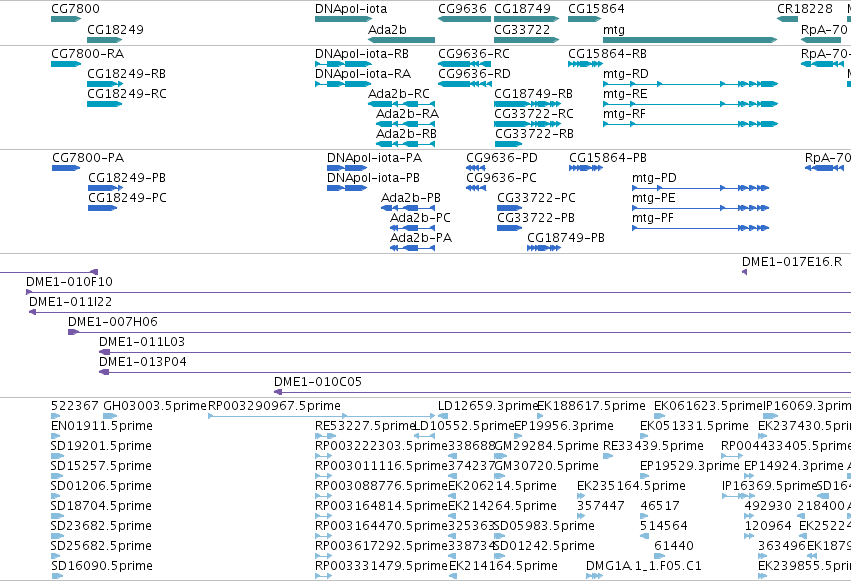Click protein CG18249-PB feature
Screen dimensions: 851x581
(105, 188)
